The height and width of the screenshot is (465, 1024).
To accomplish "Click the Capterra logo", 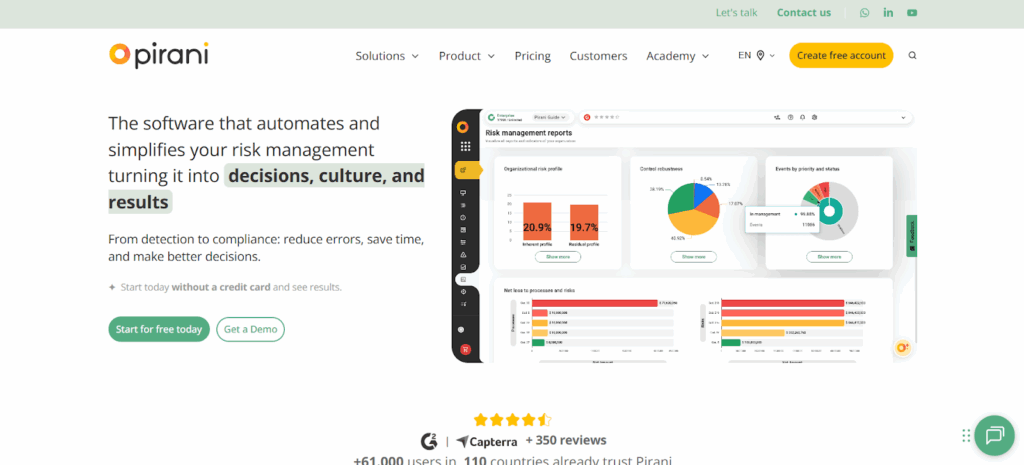I will (x=487, y=440).
